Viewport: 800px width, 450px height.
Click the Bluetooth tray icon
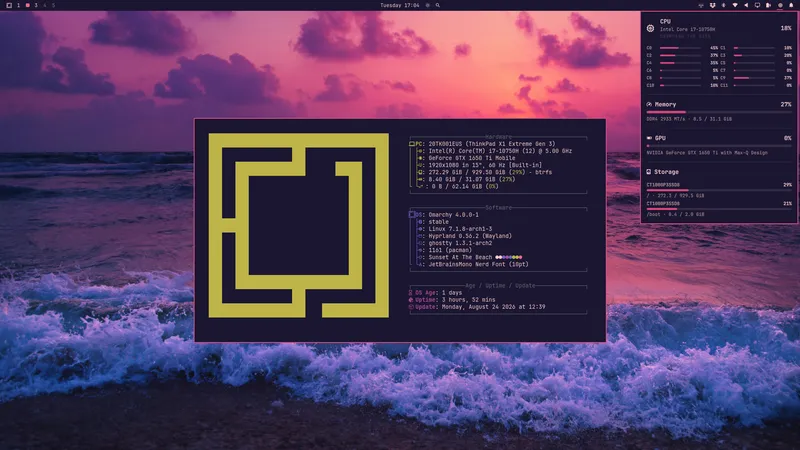(x=723, y=5)
